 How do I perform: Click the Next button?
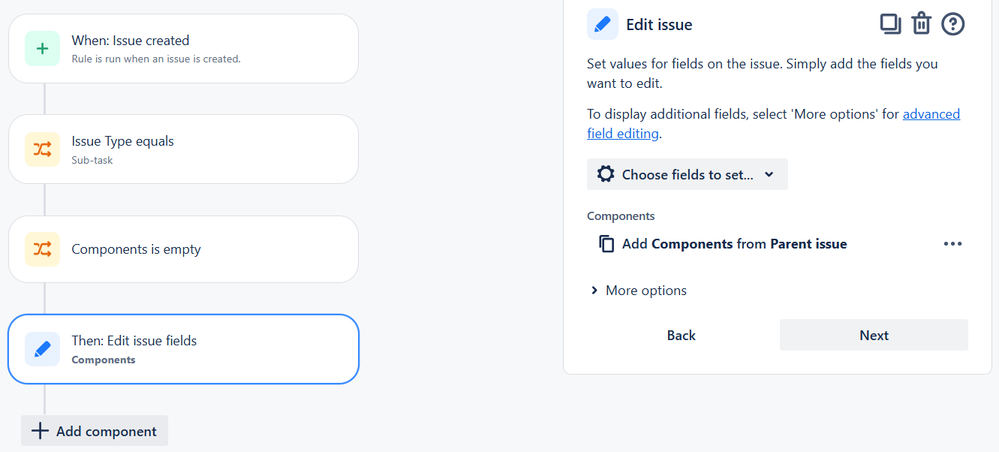pyautogui.click(x=873, y=335)
